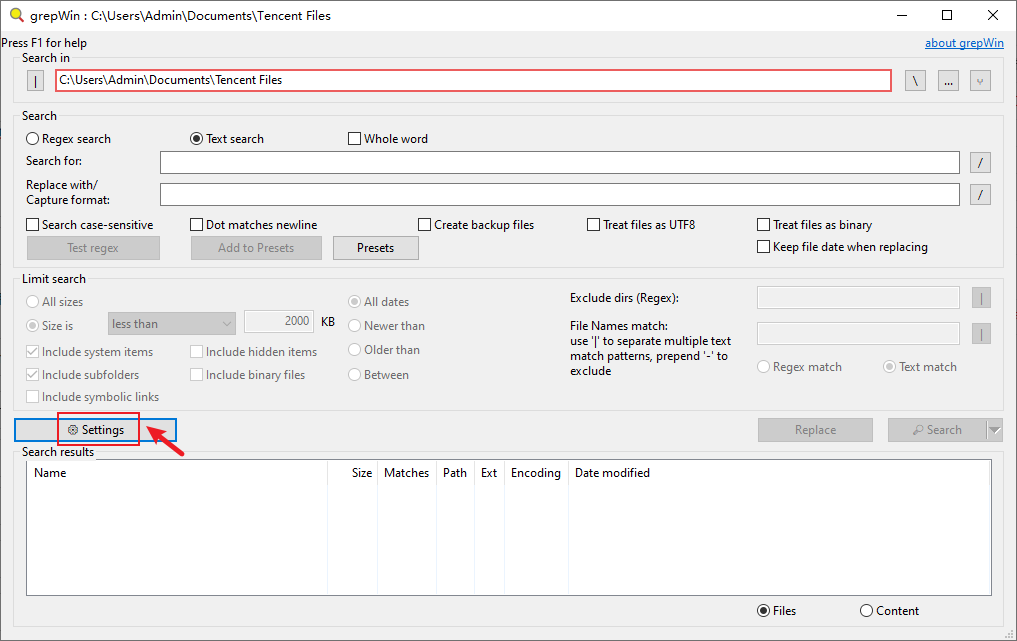
Task: Open regex helper slash button for Replace with
Action: (x=980, y=194)
